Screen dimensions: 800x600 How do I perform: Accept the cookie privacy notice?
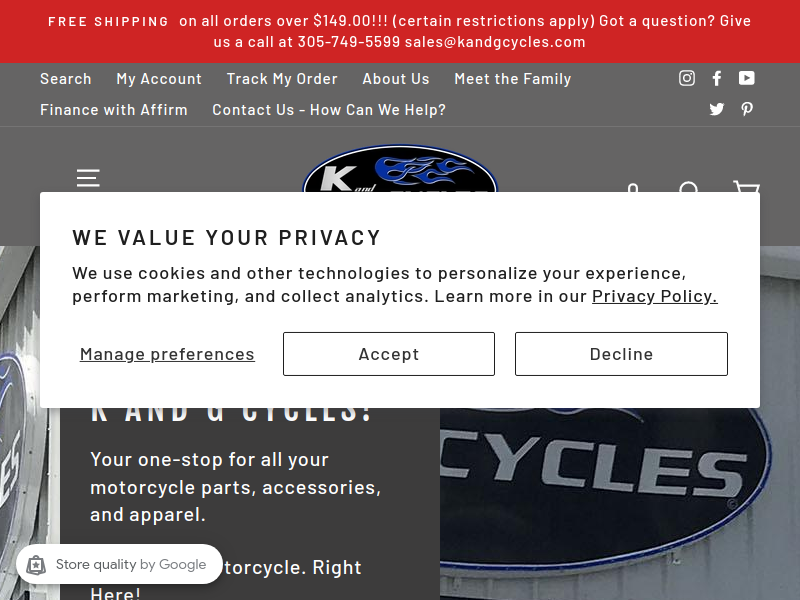pyautogui.click(x=389, y=354)
